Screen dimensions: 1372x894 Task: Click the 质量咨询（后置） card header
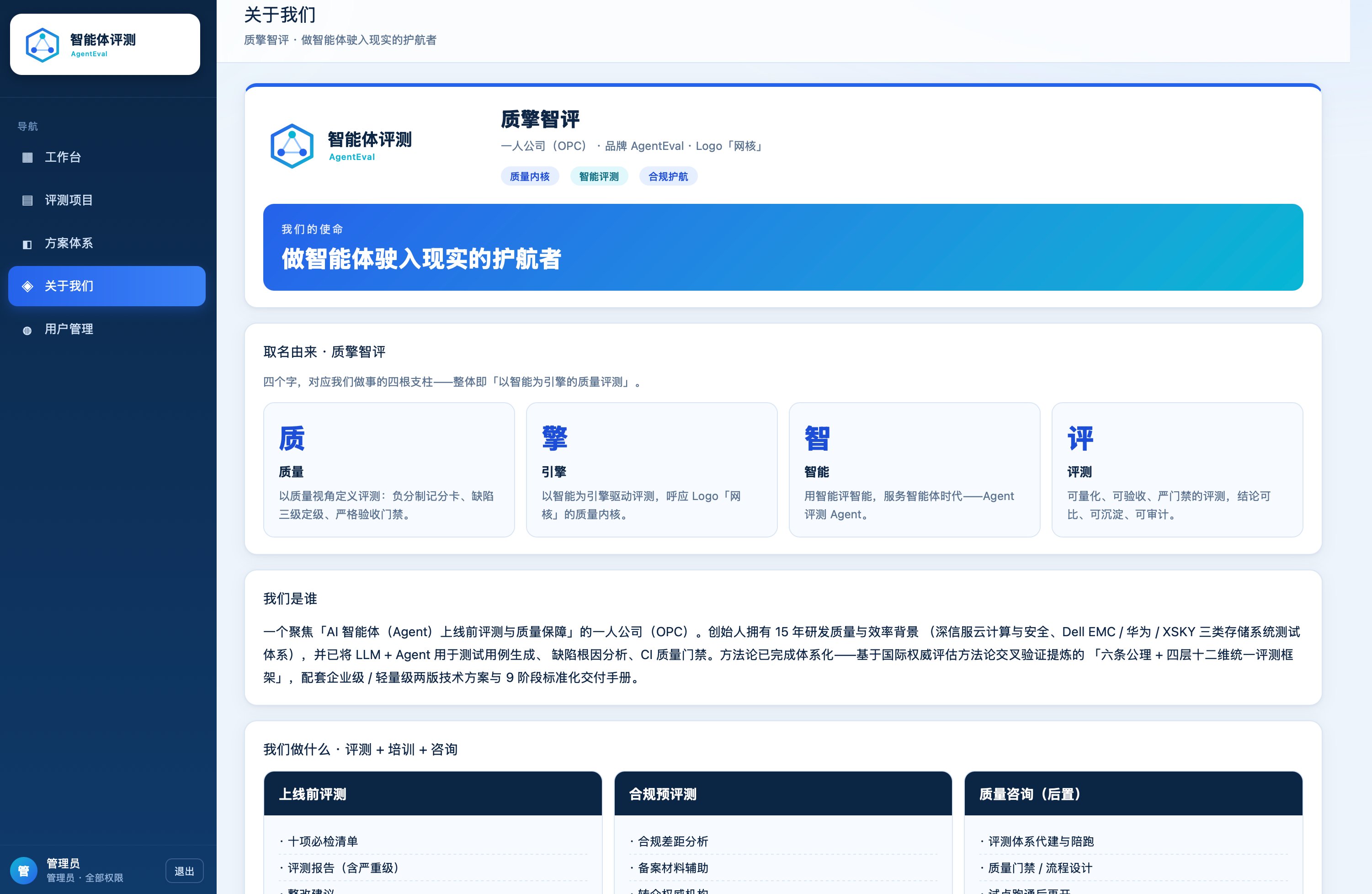(1133, 794)
